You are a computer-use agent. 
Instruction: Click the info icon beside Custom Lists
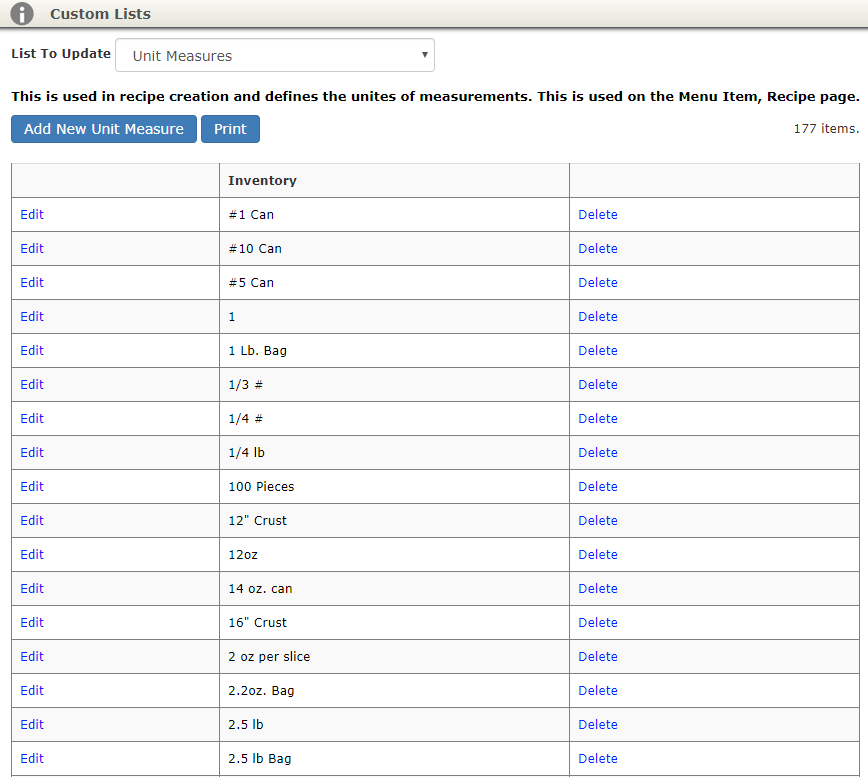click(x=22, y=13)
